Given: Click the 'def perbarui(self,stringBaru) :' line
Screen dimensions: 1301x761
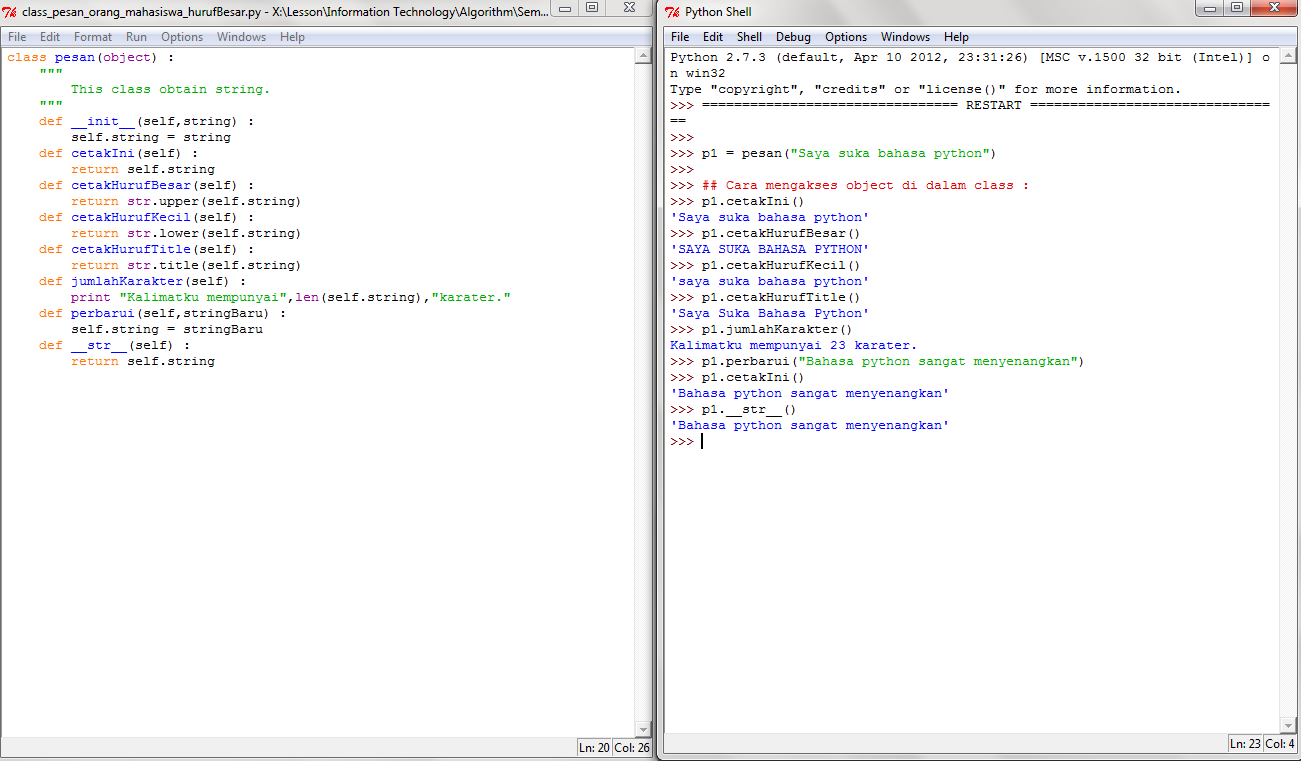Looking at the screenshot, I should point(162,313).
